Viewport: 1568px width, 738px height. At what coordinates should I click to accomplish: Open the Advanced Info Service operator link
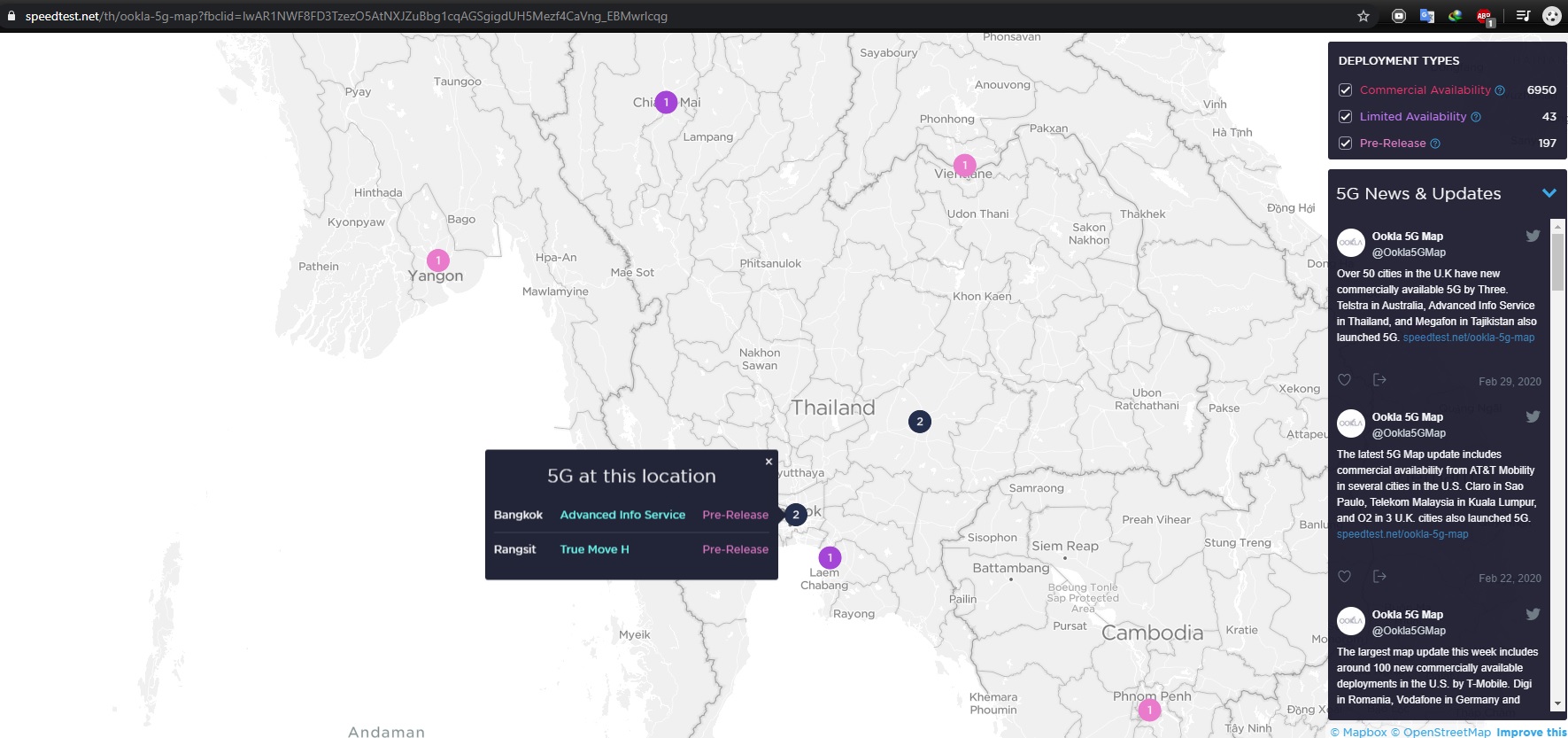click(x=622, y=515)
